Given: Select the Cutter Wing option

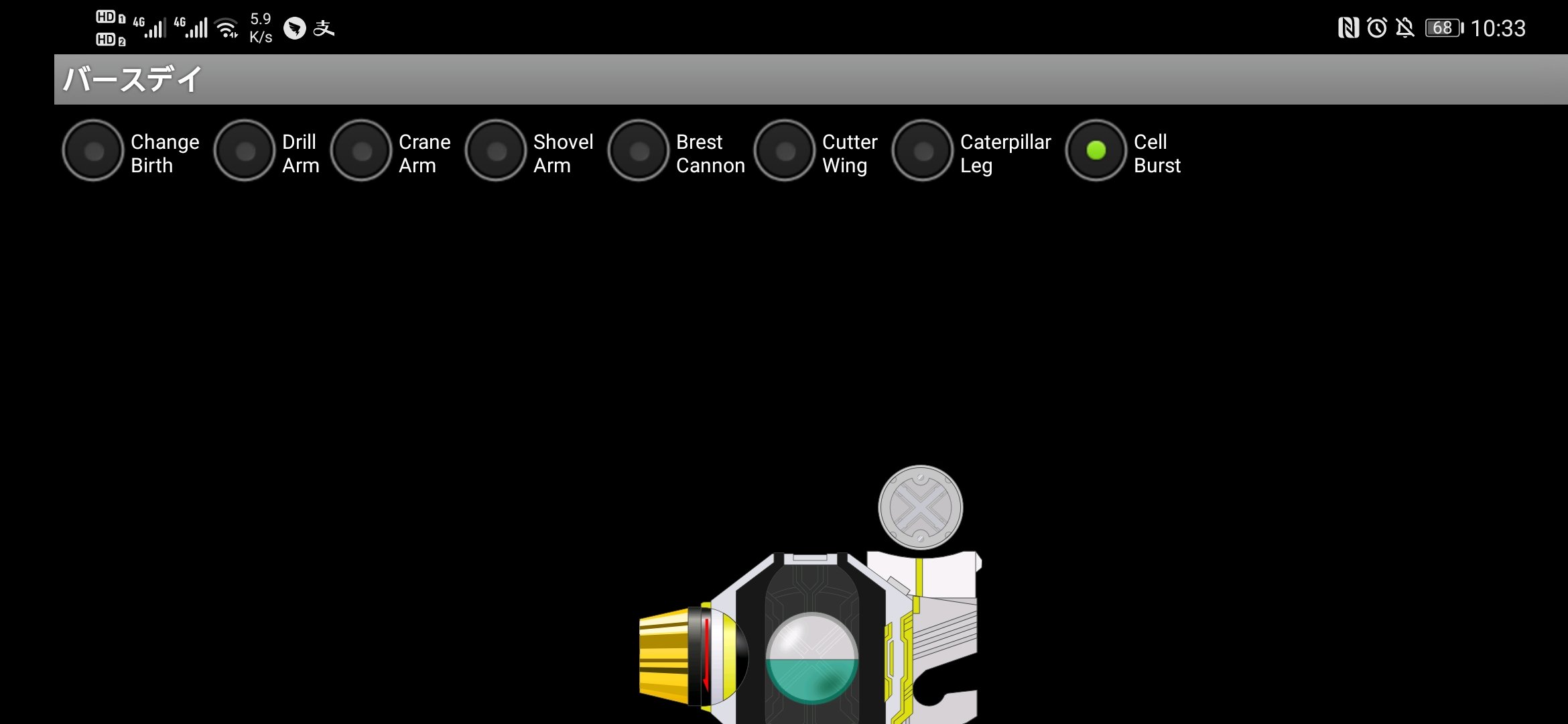Looking at the screenshot, I should [783, 151].
